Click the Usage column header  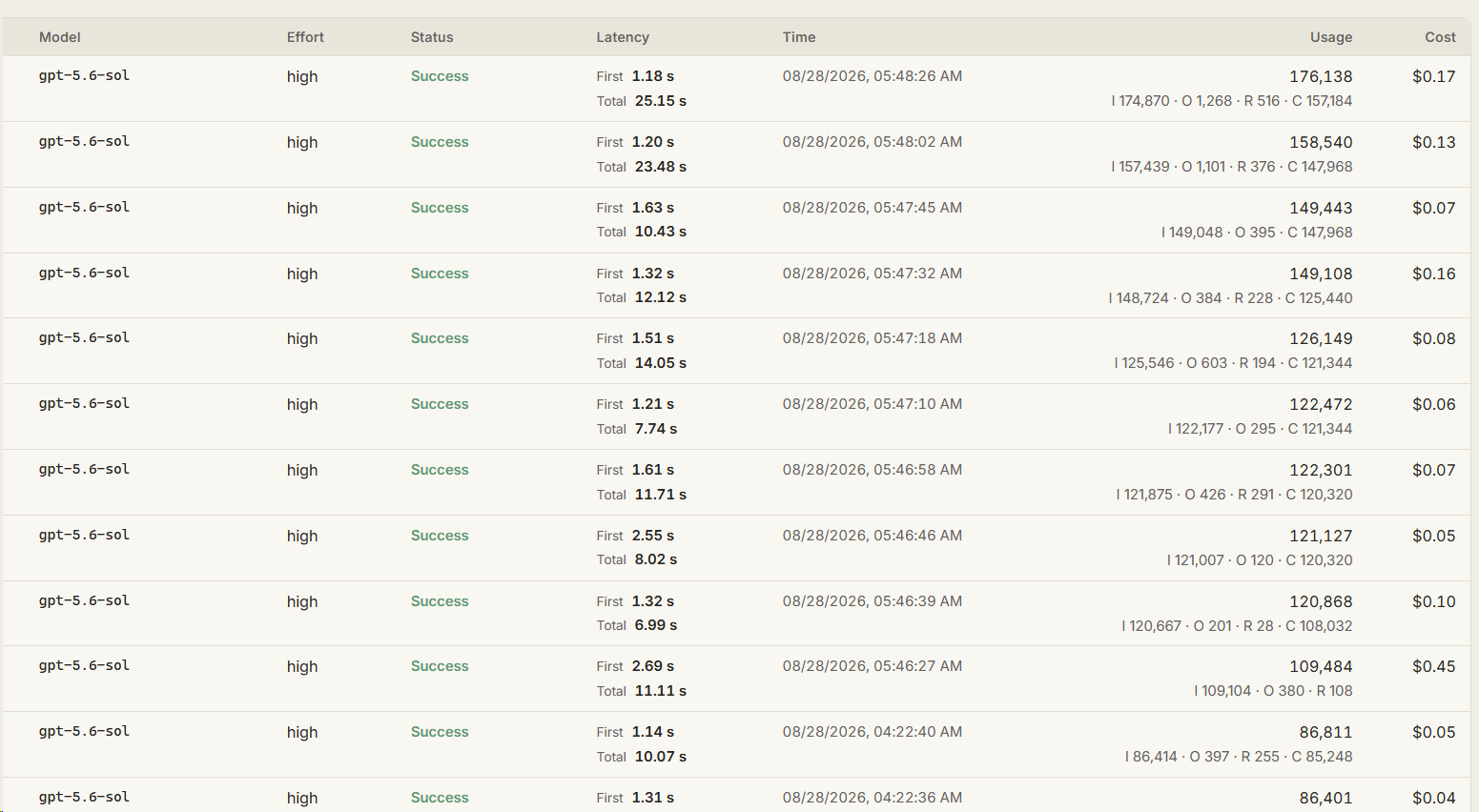click(1331, 37)
